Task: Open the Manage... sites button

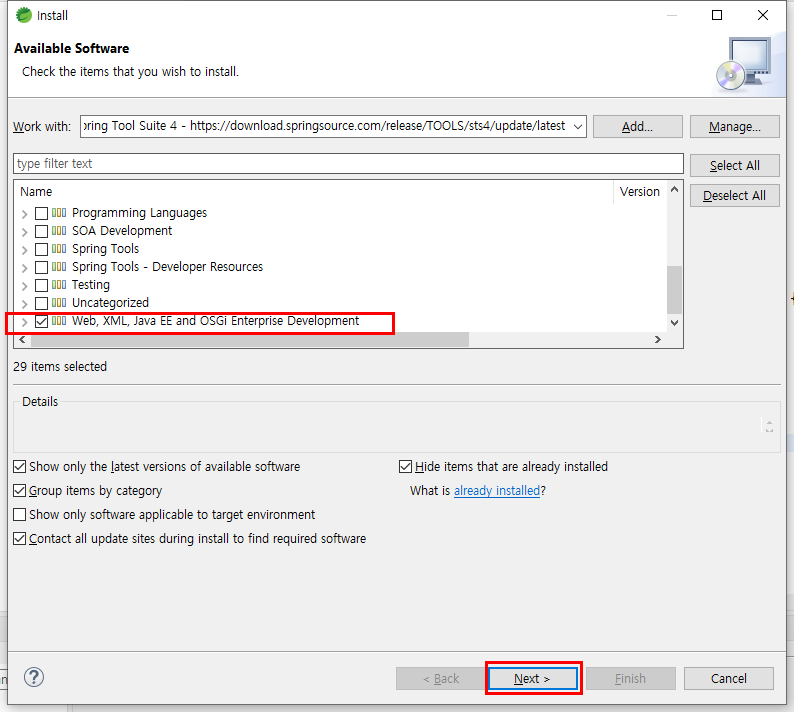Action: 734,127
